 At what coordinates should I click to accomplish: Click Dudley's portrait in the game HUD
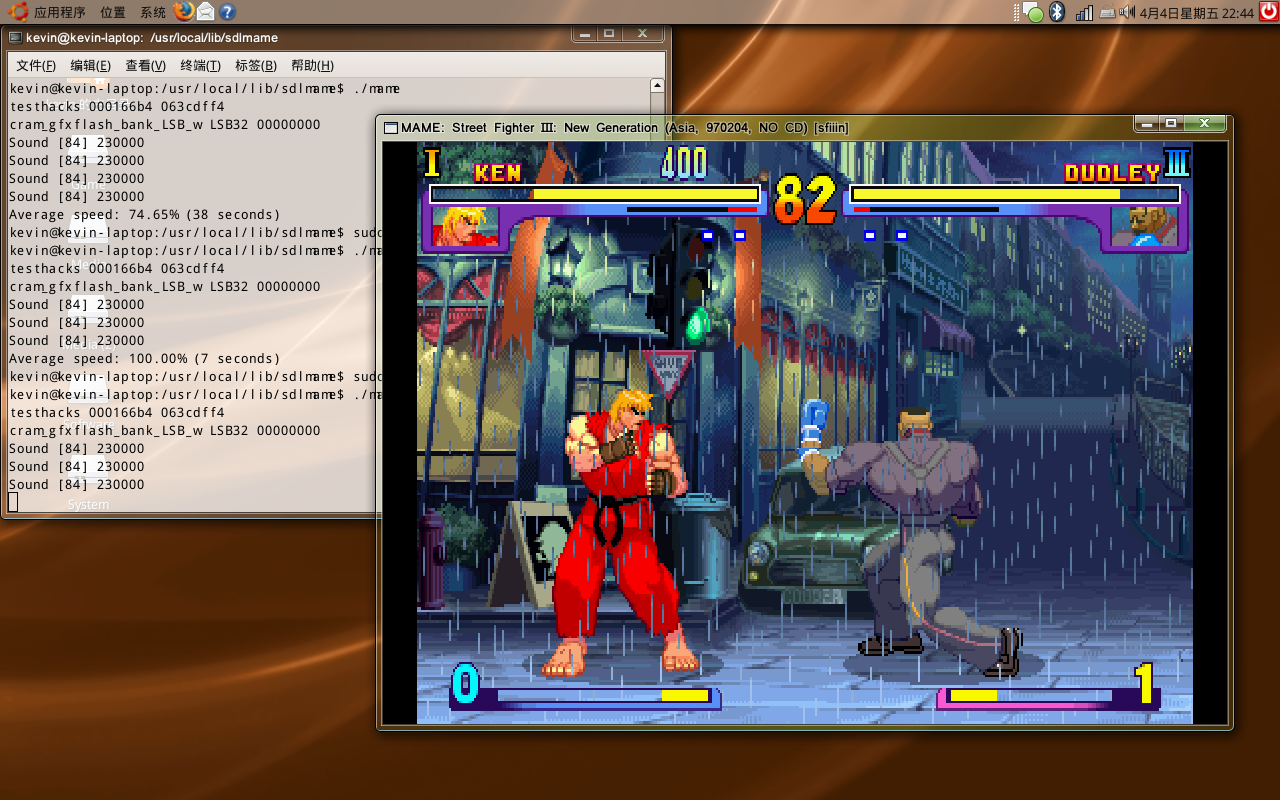[1147, 227]
